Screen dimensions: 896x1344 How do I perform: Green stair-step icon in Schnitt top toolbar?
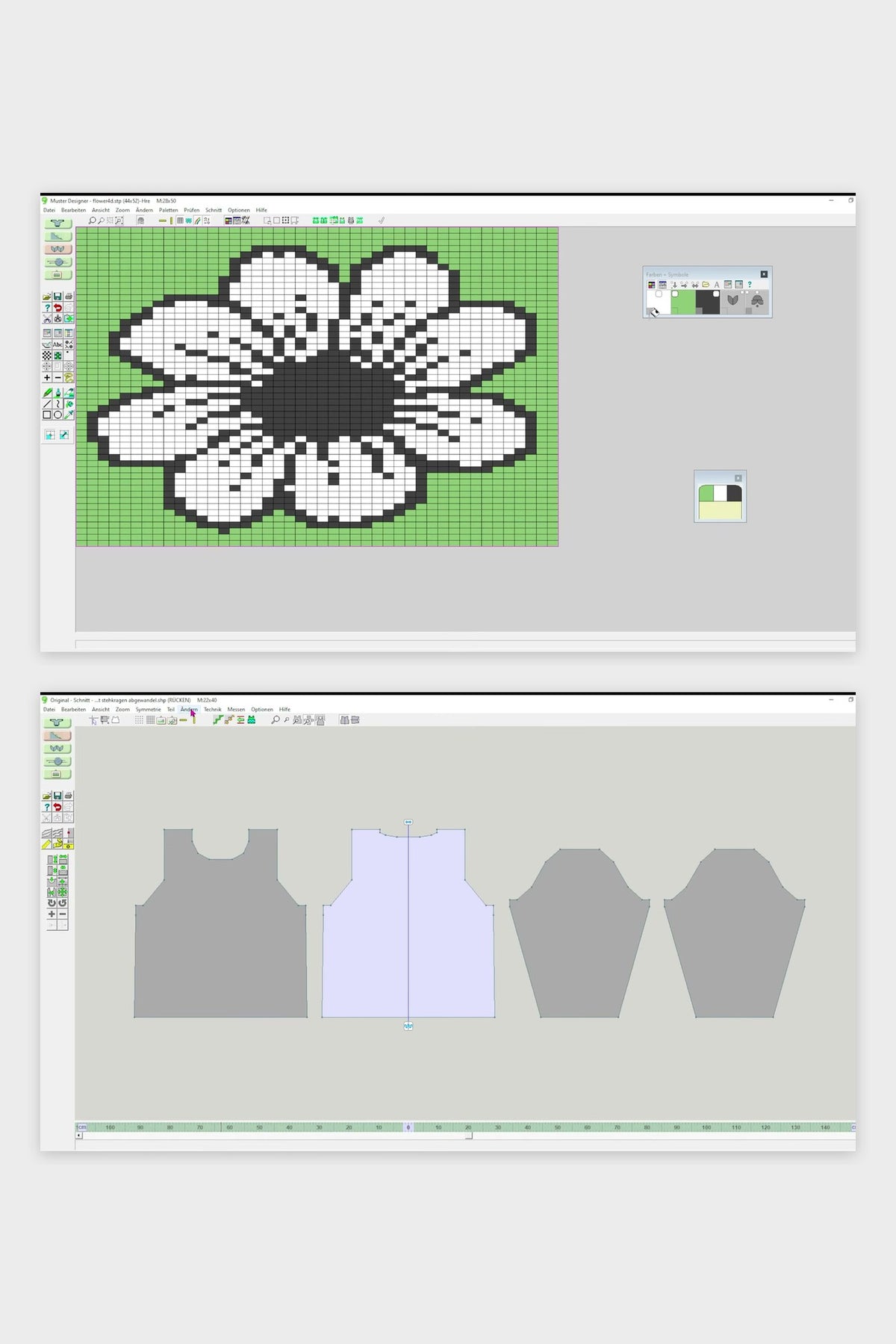pyautogui.click(x=218, y=719)
